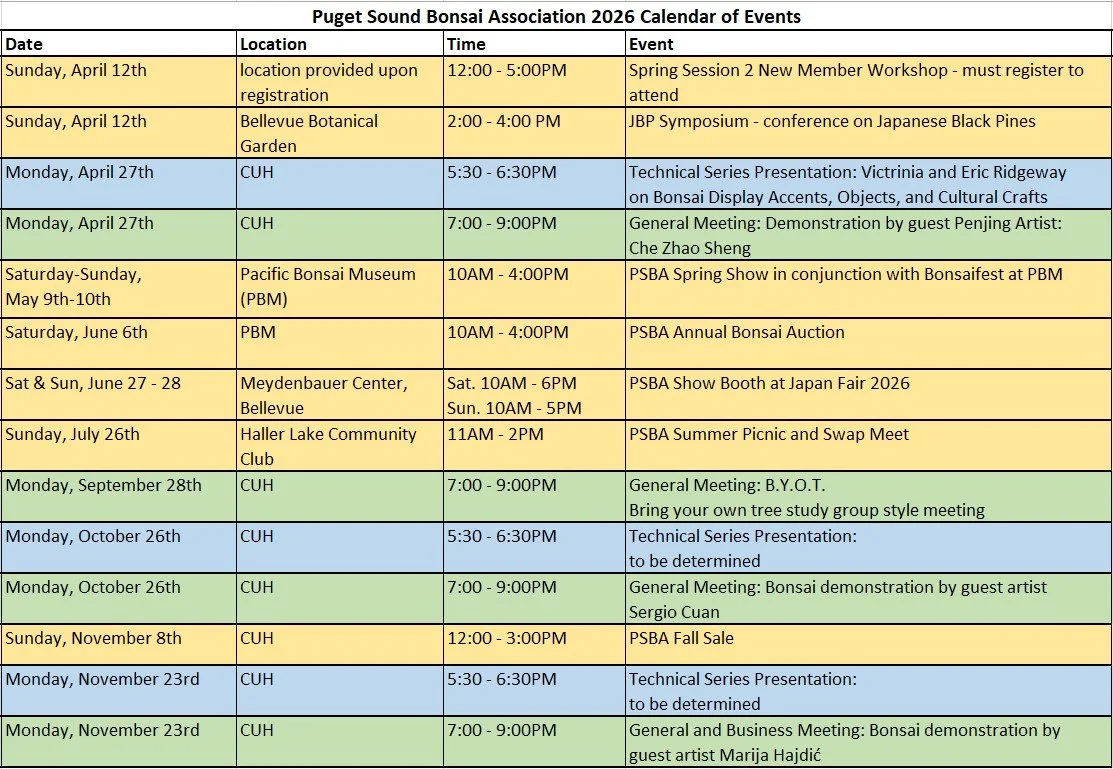Click the Che Zhao Sheng demonstration event cell
The image size is (1113, 769).
coord(869,235)
